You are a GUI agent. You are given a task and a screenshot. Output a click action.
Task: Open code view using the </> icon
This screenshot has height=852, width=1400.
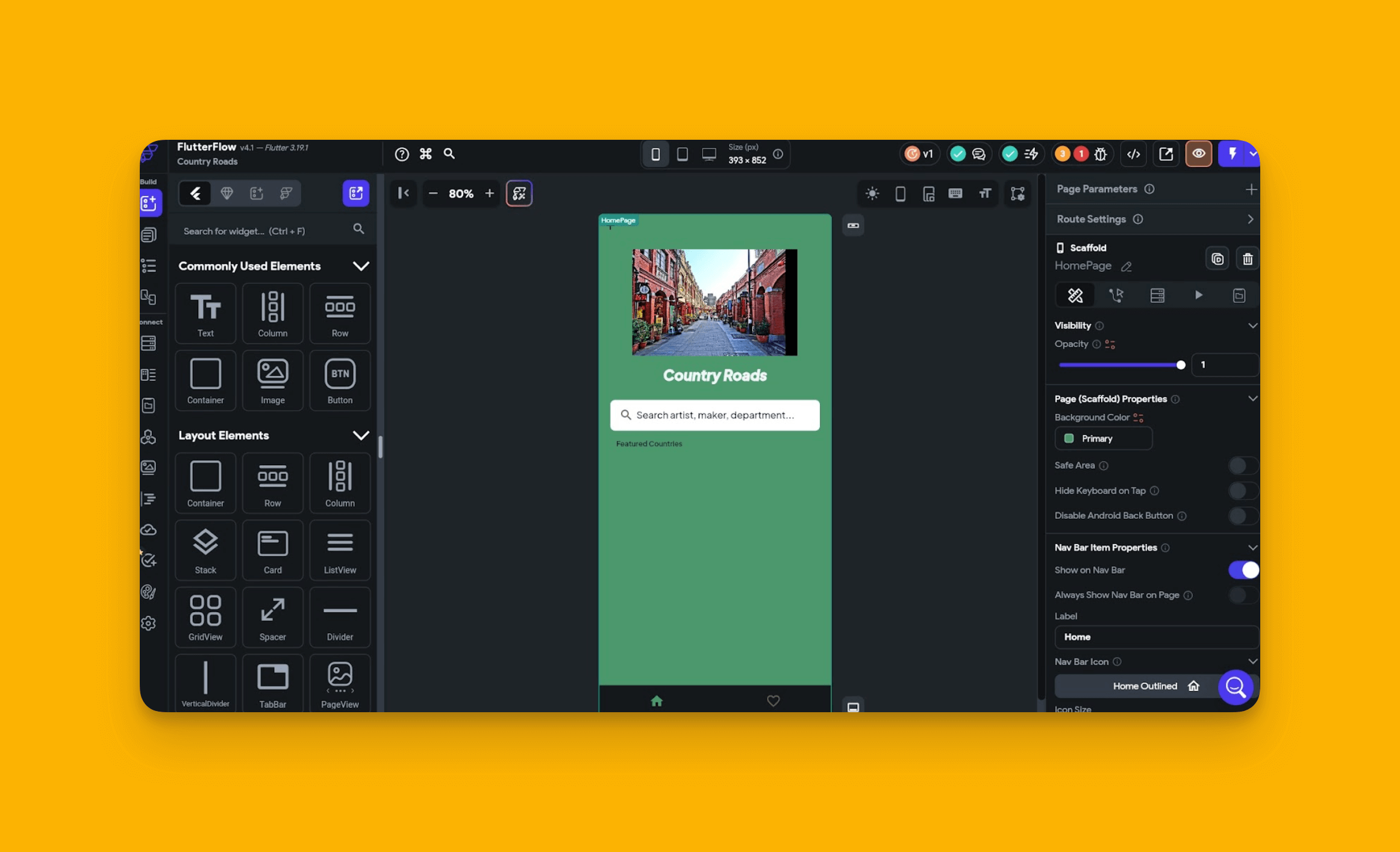click(1133, 154)
